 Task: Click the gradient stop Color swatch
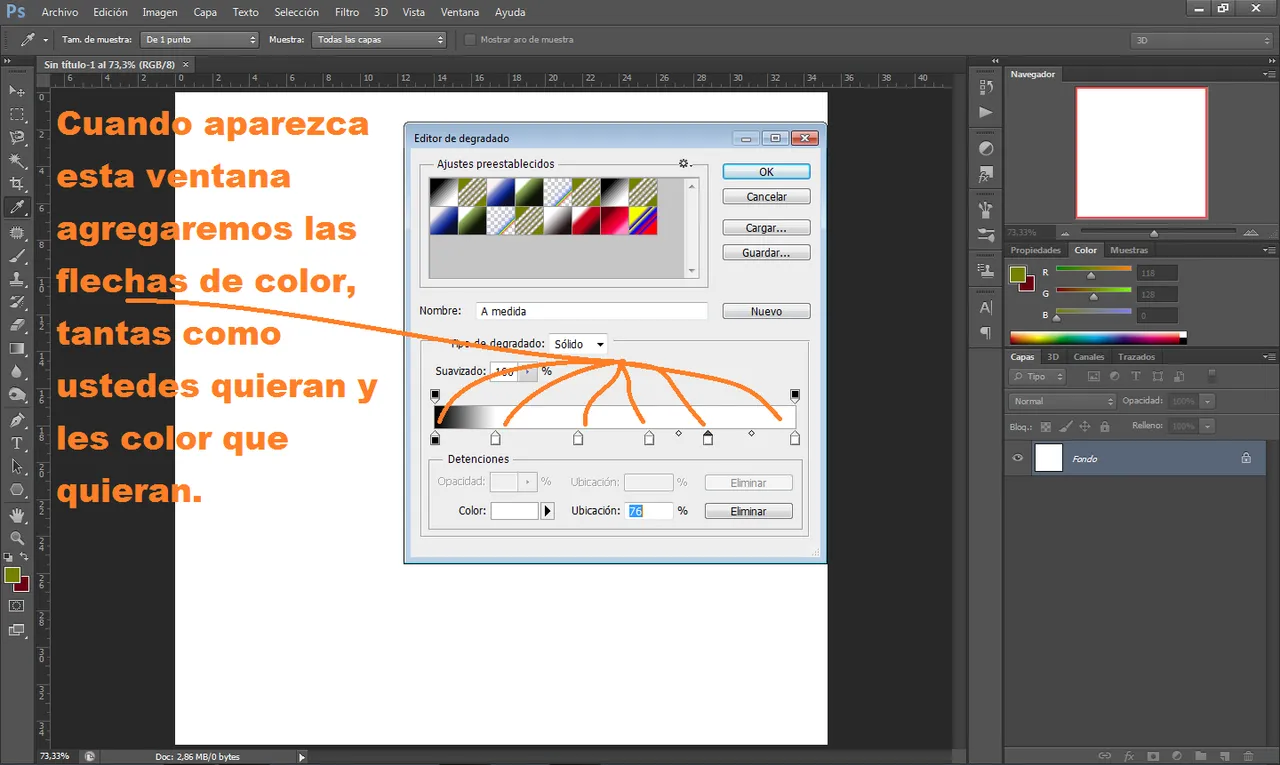[x=515, y=511]
